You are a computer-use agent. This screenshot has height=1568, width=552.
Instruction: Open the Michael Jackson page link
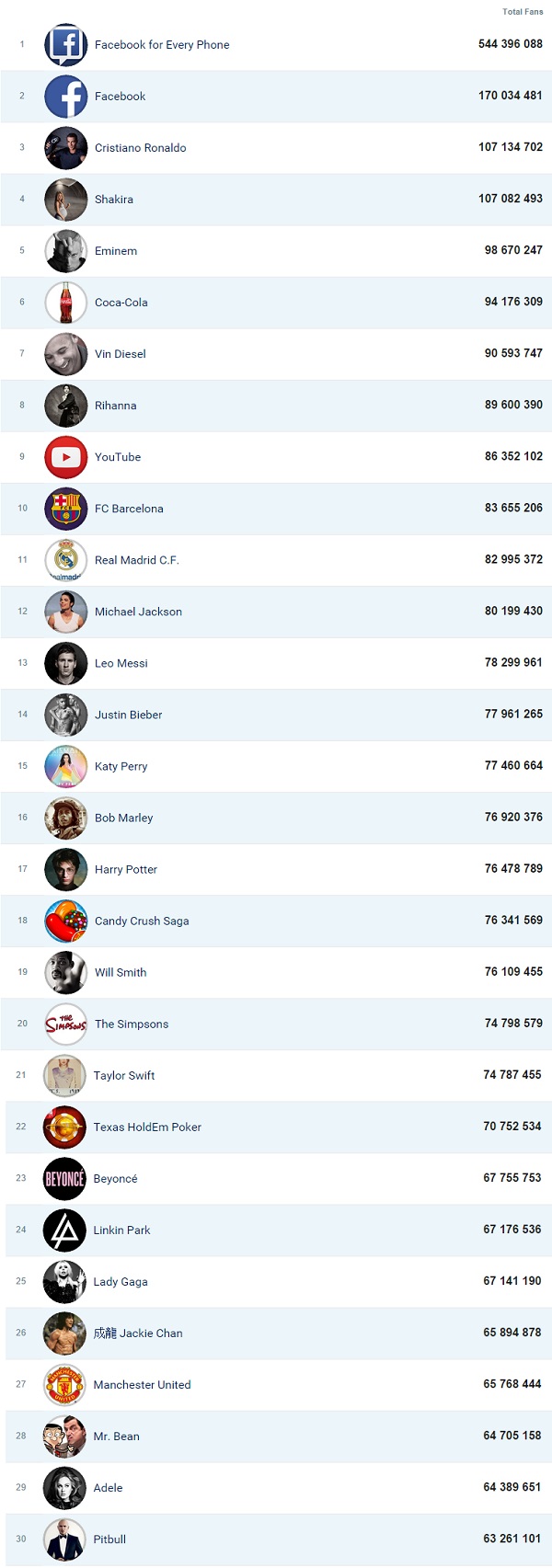click(x=138, y=612)
